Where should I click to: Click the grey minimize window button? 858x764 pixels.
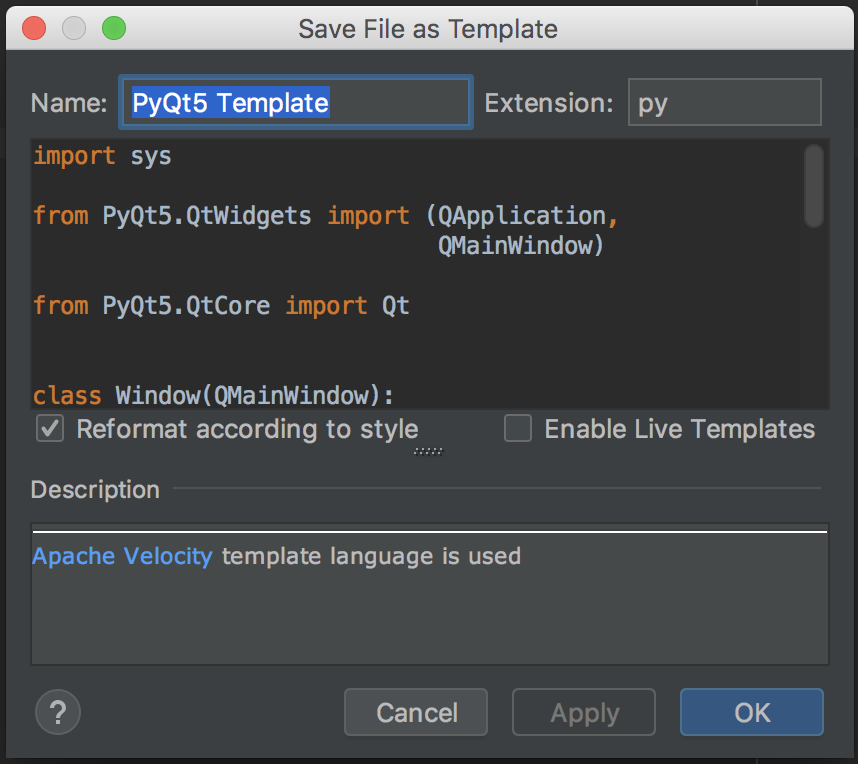tap(74, 28)
